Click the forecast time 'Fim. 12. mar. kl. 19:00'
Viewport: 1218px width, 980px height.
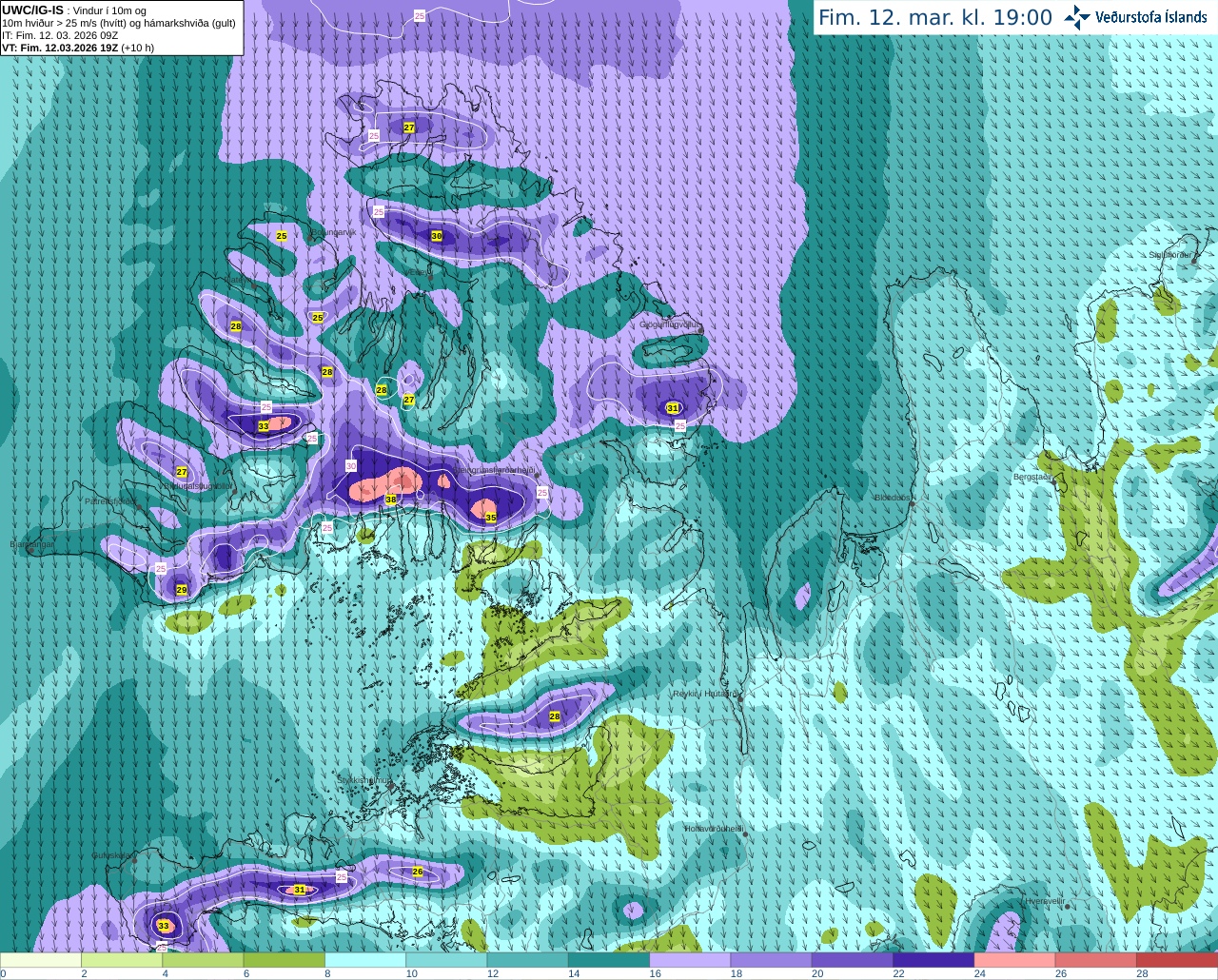pyautogui.click(x=935, y=18)
